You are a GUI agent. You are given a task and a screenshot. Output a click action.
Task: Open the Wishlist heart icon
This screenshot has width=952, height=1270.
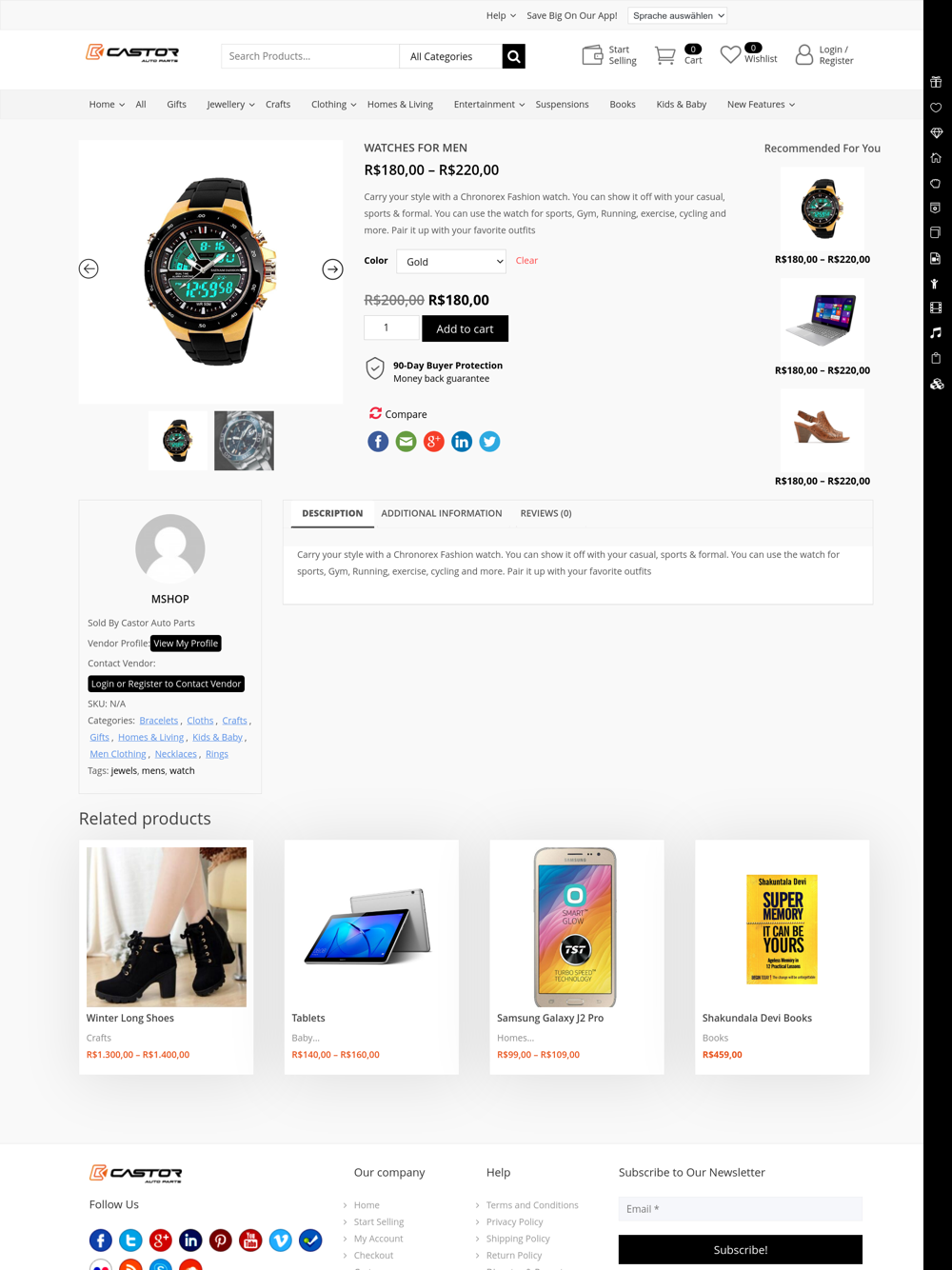(730, 55)
